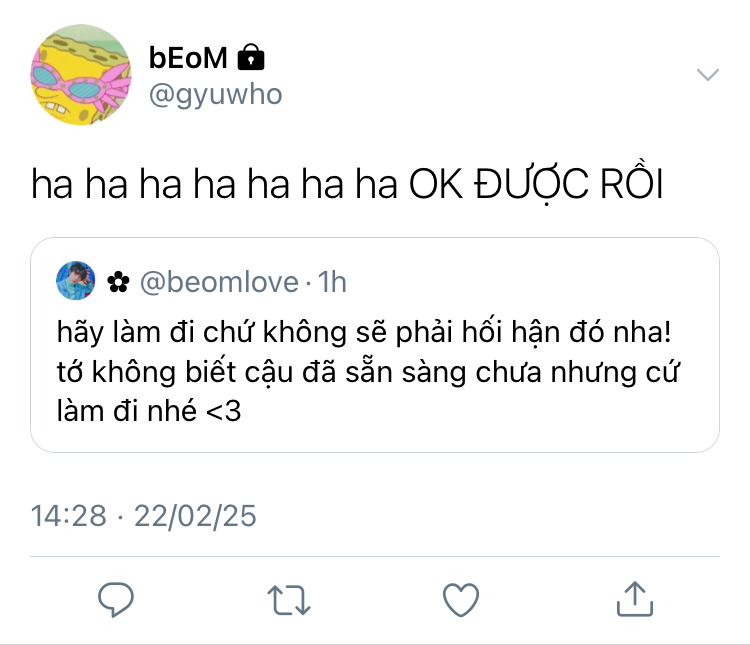Tap the retweet arrows icon
The width and height of the screenshot is (750, 645).
[x=289, y=600]
